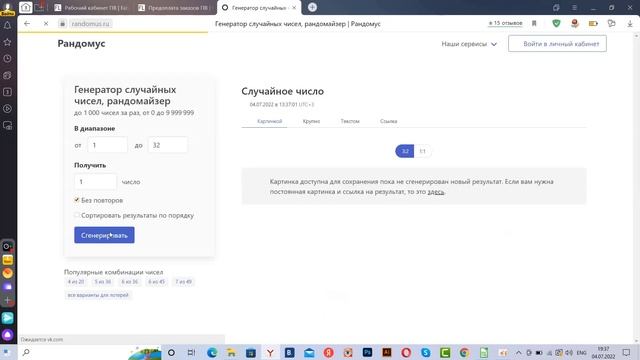Image resolution: width=640 pixels, height=360 pixels.
Task: Close the Генератор случайных tab
Action: coord(294,8)
